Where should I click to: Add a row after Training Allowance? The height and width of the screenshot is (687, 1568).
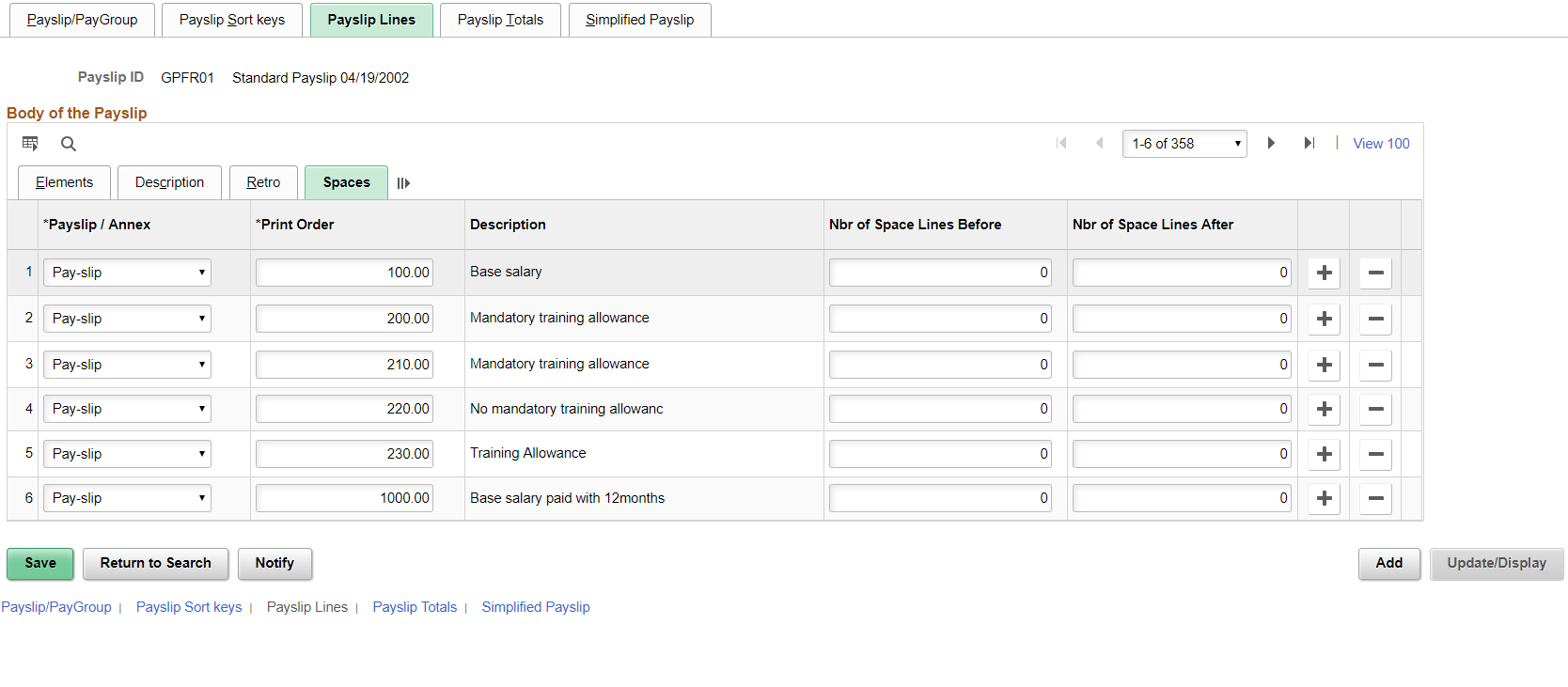tap(1324, 454)
